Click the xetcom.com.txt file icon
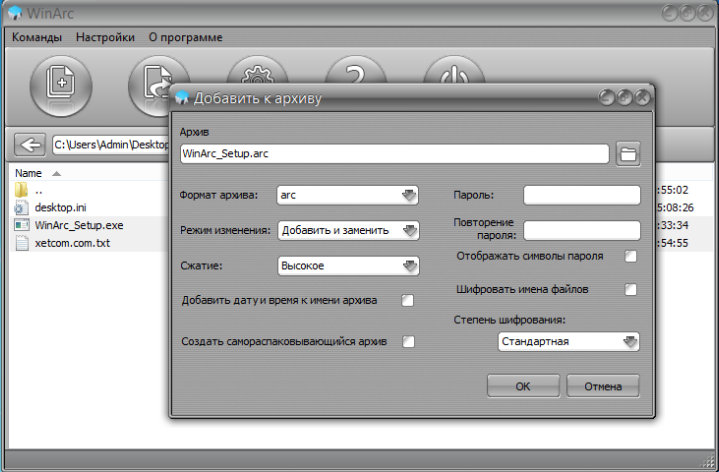Image resolution: width=719 pixels, height=472 pixels. (22, 243)
